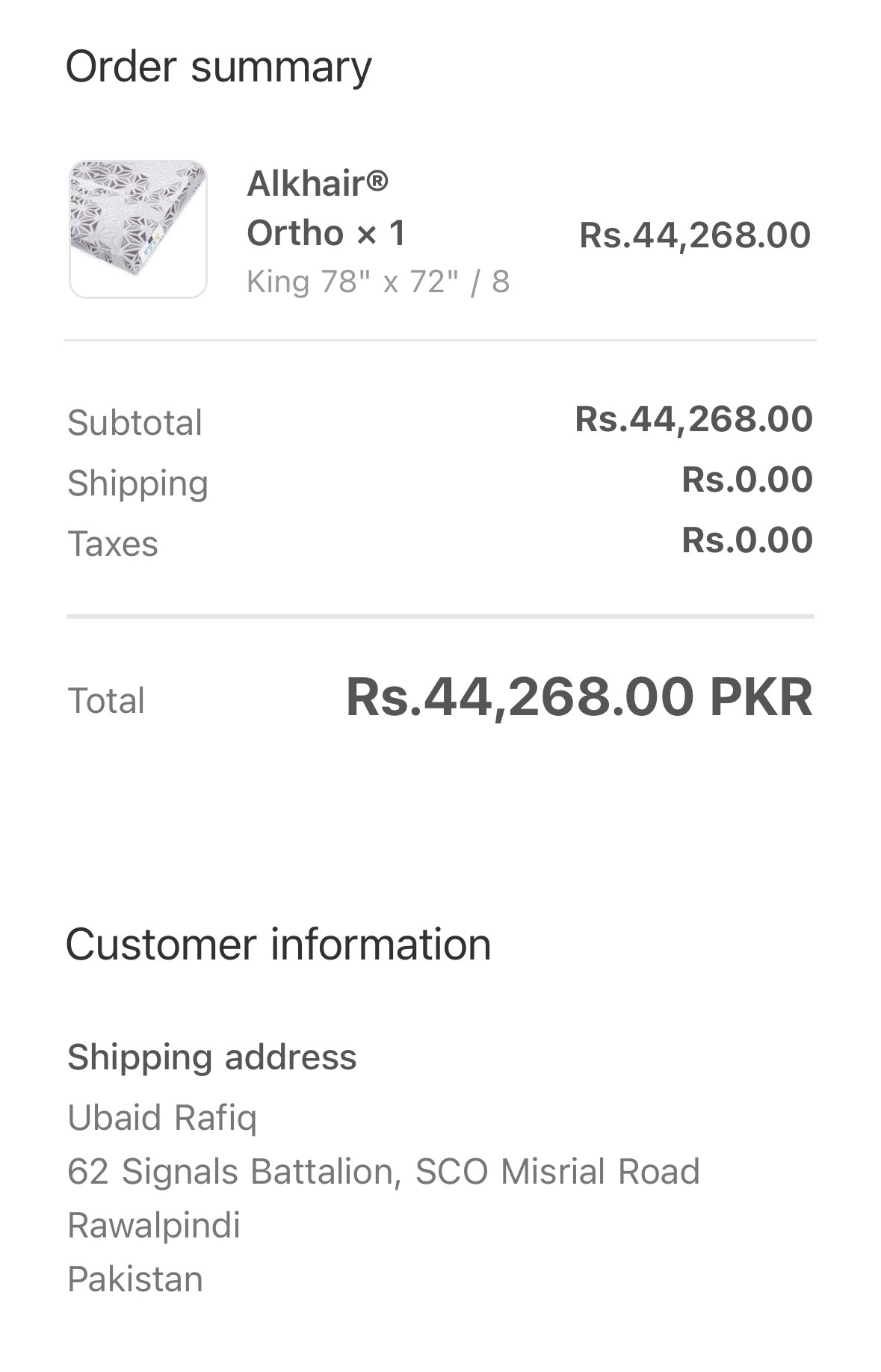This screenshot has width=881, height=1372.
Task: Click the Taxes label
Action: [113, 543]
